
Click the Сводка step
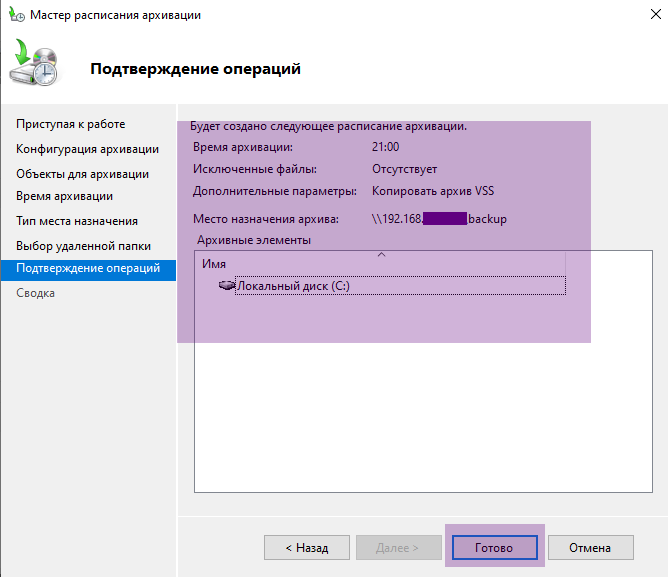[35, 293]
